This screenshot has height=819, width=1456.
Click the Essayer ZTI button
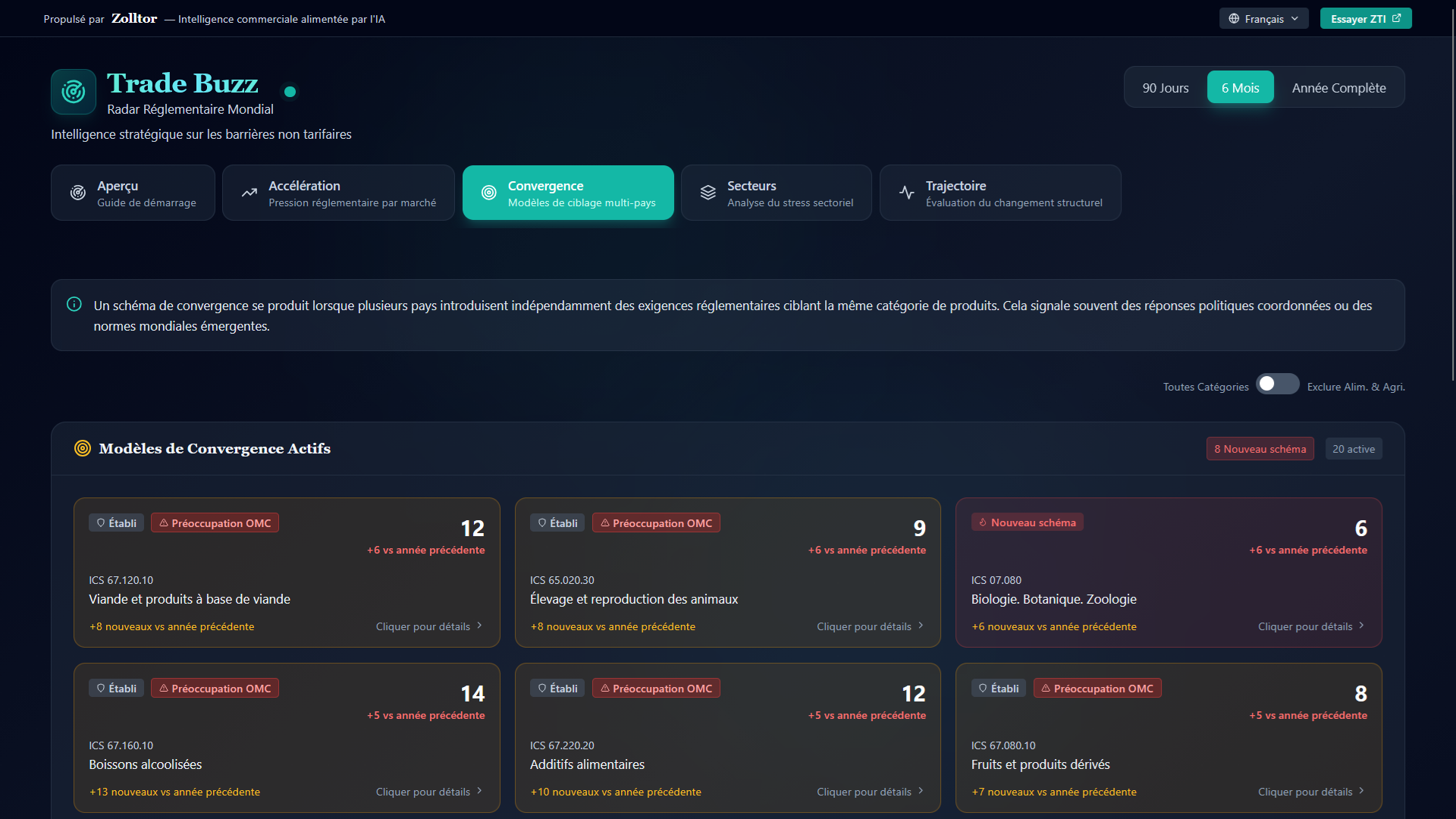tap(1365, 18)
